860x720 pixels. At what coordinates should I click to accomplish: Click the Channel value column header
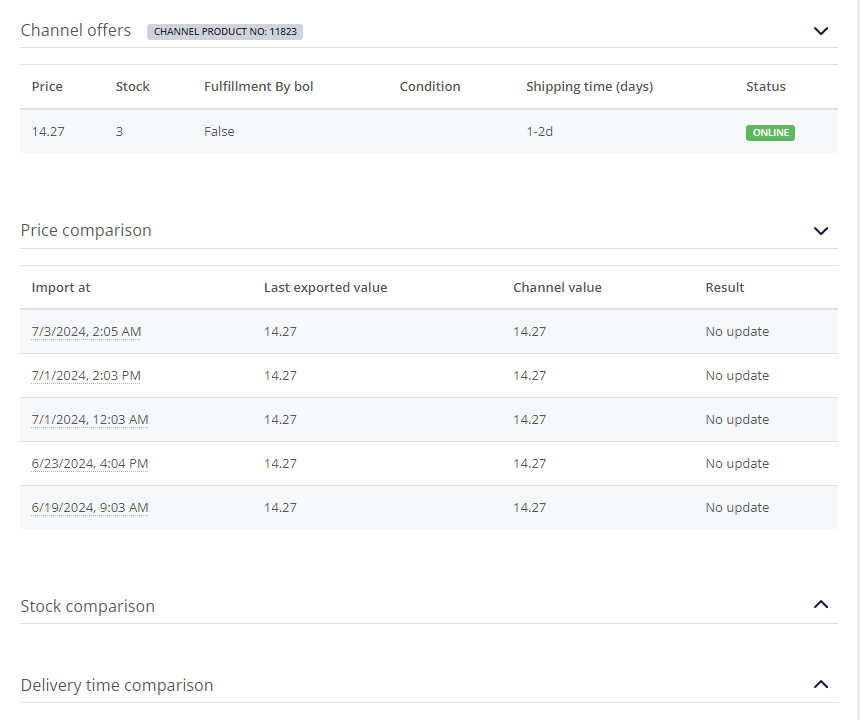(557, 288)
